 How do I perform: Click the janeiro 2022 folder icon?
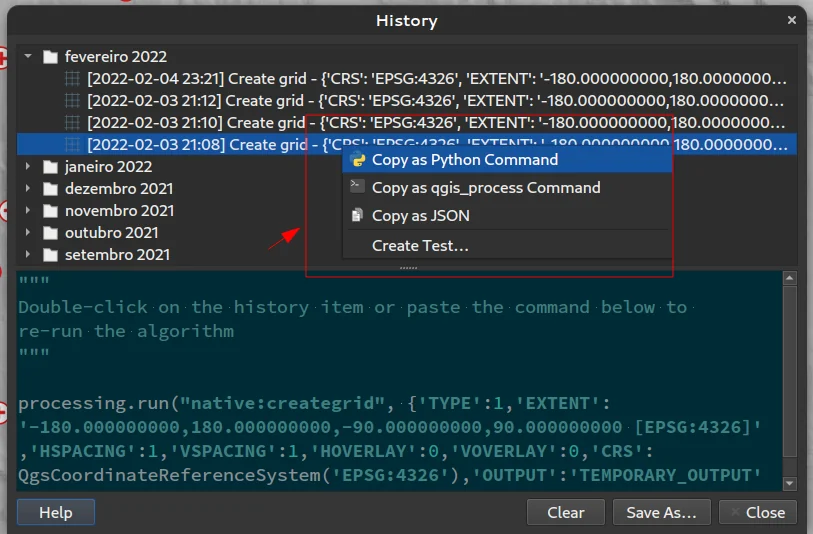point(50,167)
